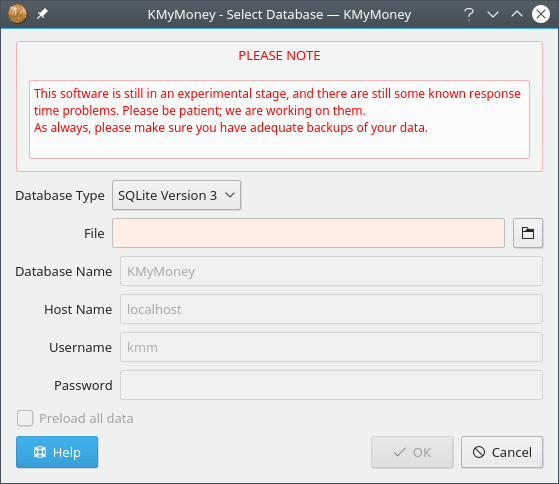Viewport: 559px width, 484px height.
Task: Click the OK button
Action: [x=412, y=452]
